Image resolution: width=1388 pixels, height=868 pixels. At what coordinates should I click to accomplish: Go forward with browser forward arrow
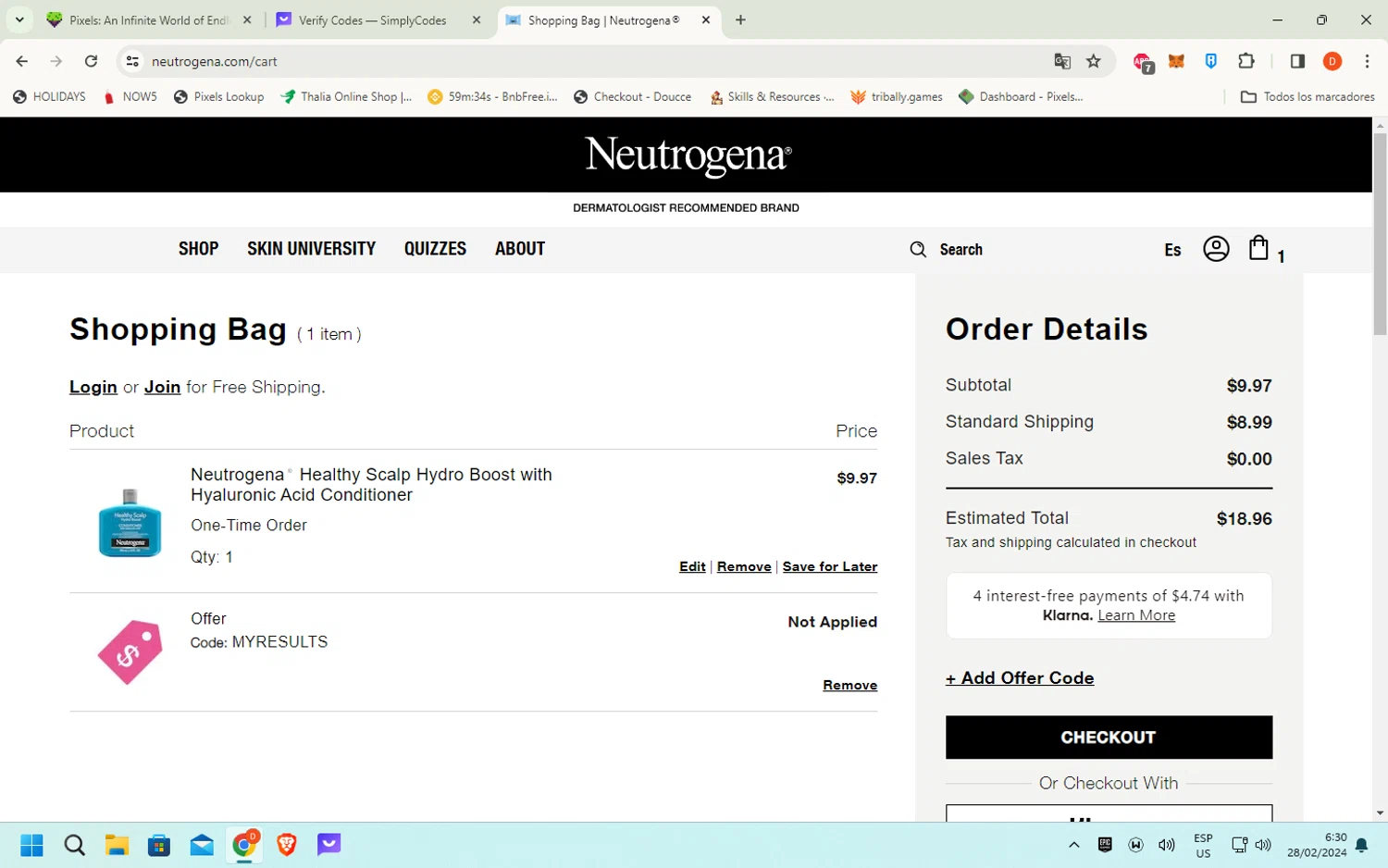pos(56,61)
